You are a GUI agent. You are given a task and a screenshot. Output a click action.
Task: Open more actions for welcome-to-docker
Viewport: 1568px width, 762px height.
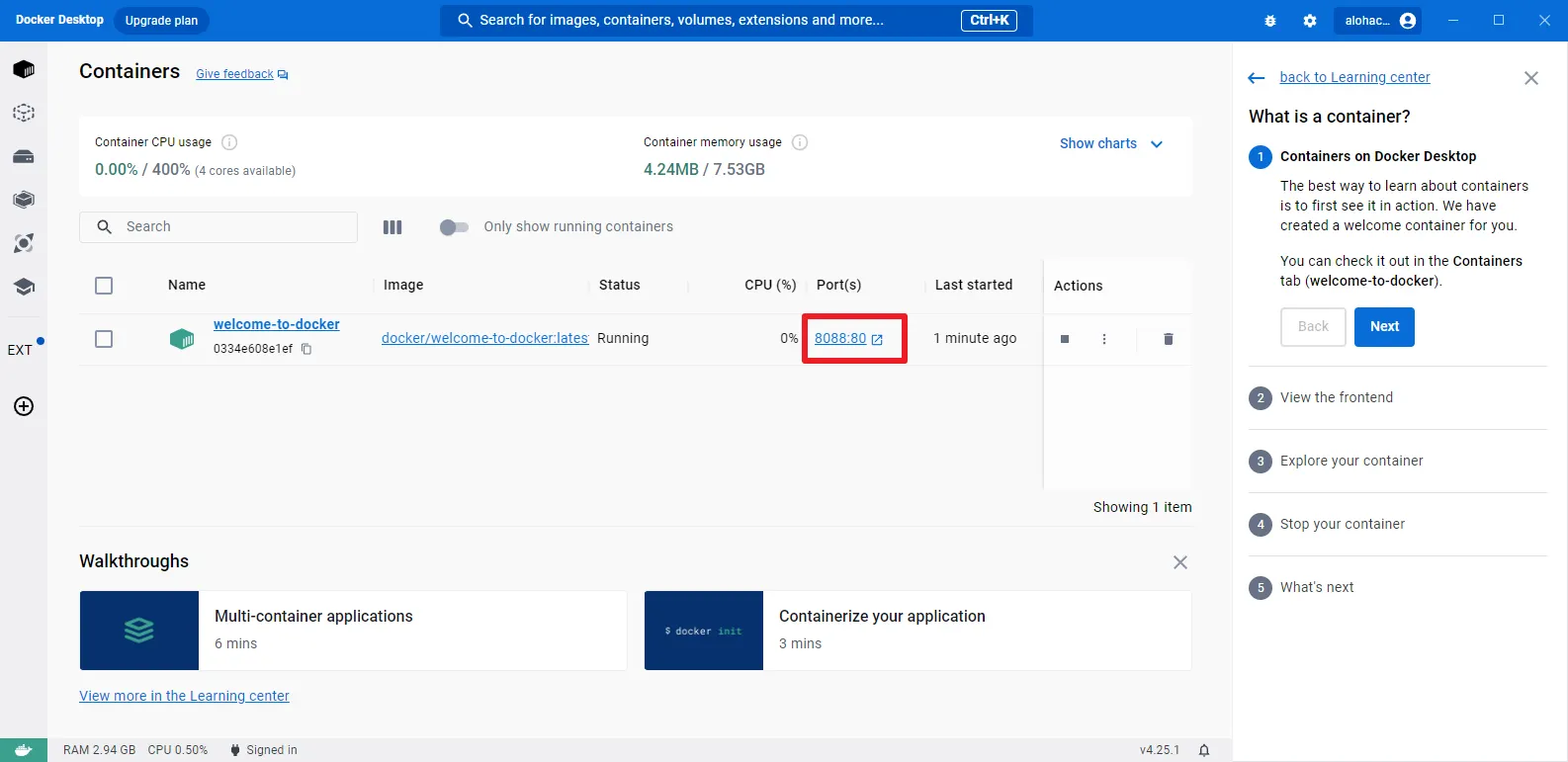1104,339
